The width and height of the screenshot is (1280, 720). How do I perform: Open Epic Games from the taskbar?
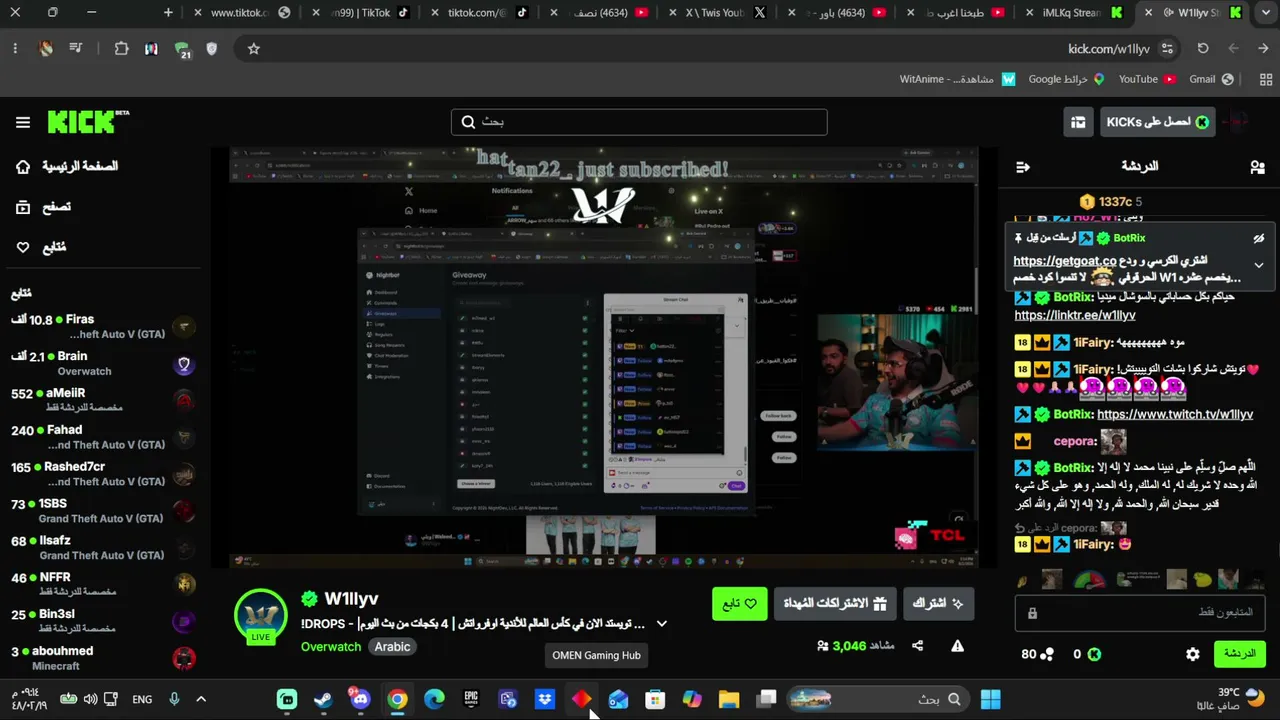point(471,699)
